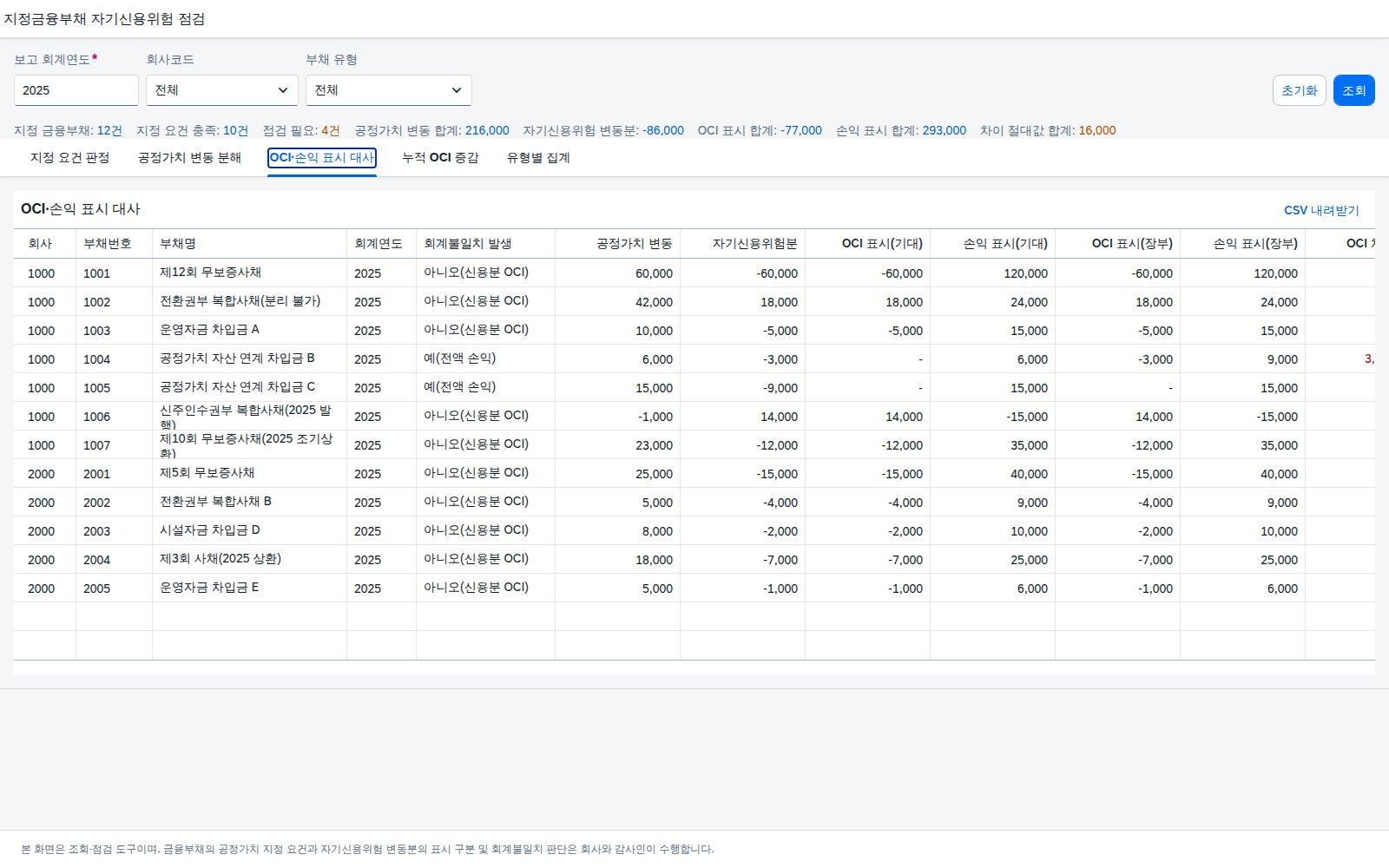This screenshot has width=1389, height=868.
Task: Select row 전환권부 복합사채(분리 불가)
Action: tap(694, 301)
